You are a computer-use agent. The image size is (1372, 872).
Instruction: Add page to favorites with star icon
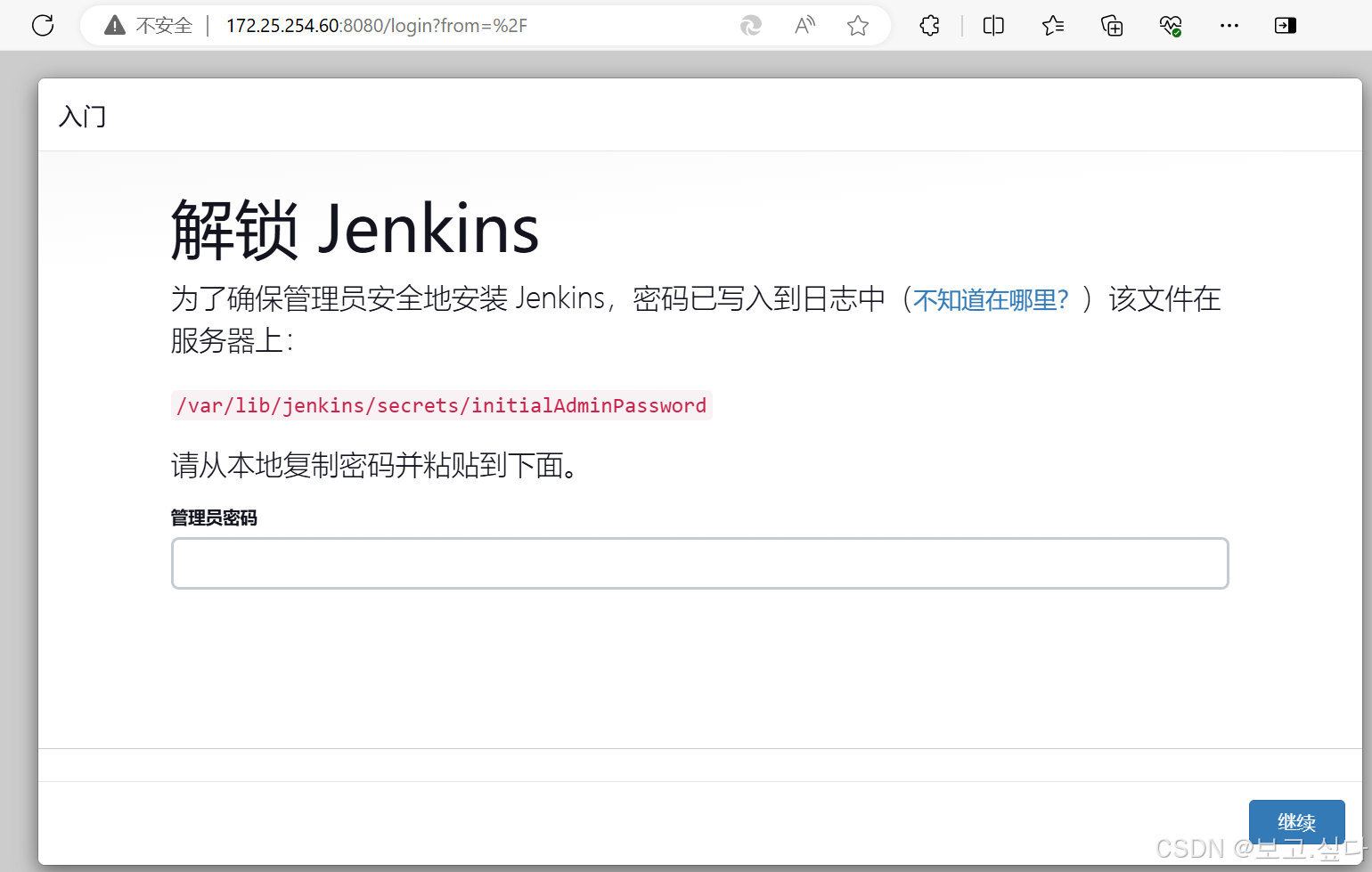(858, 26)
